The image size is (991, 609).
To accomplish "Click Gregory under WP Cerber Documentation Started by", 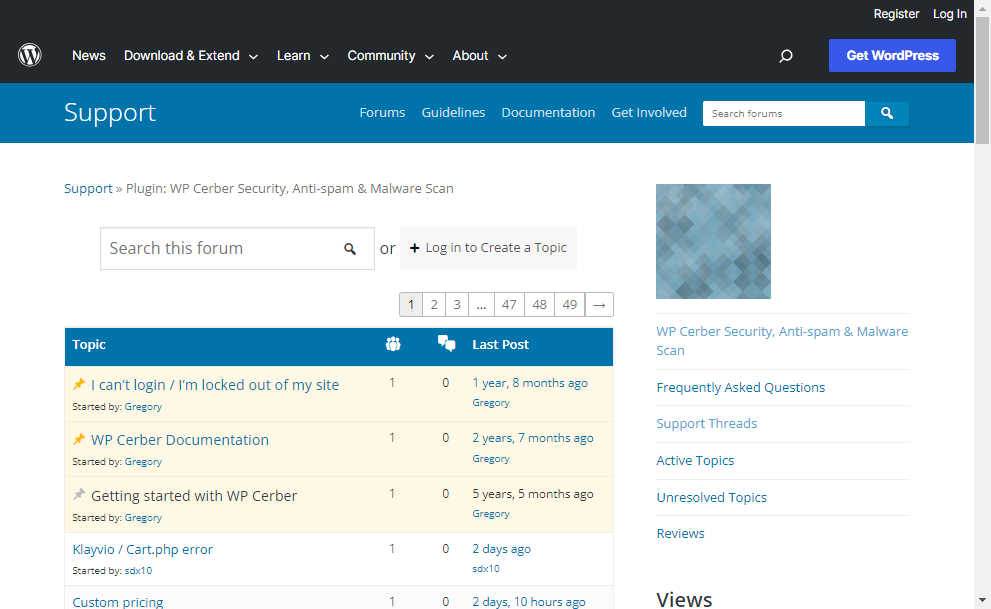I will [x=143, y=462].
